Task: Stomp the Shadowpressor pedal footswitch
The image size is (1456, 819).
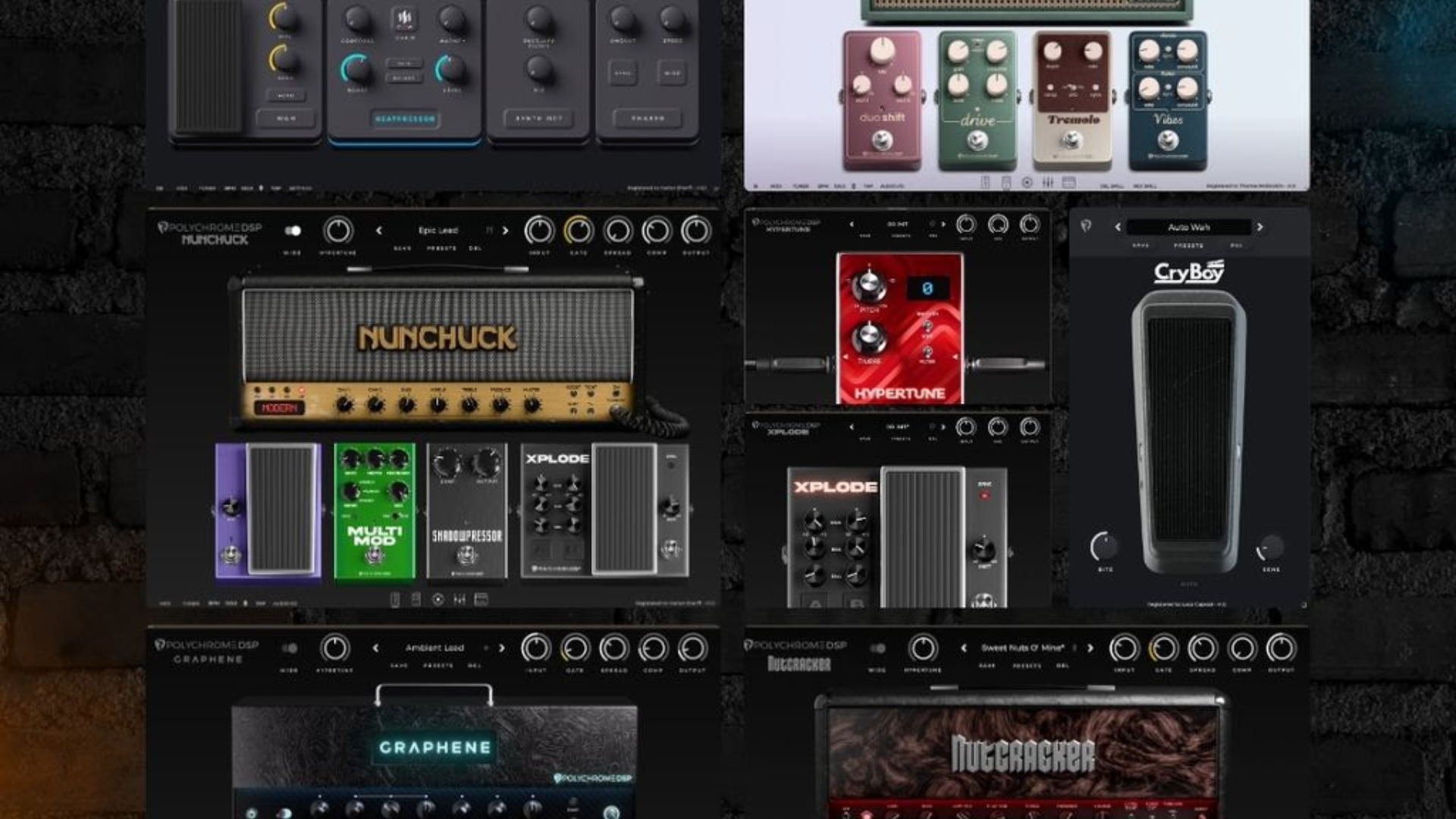Action: (466, 556)
